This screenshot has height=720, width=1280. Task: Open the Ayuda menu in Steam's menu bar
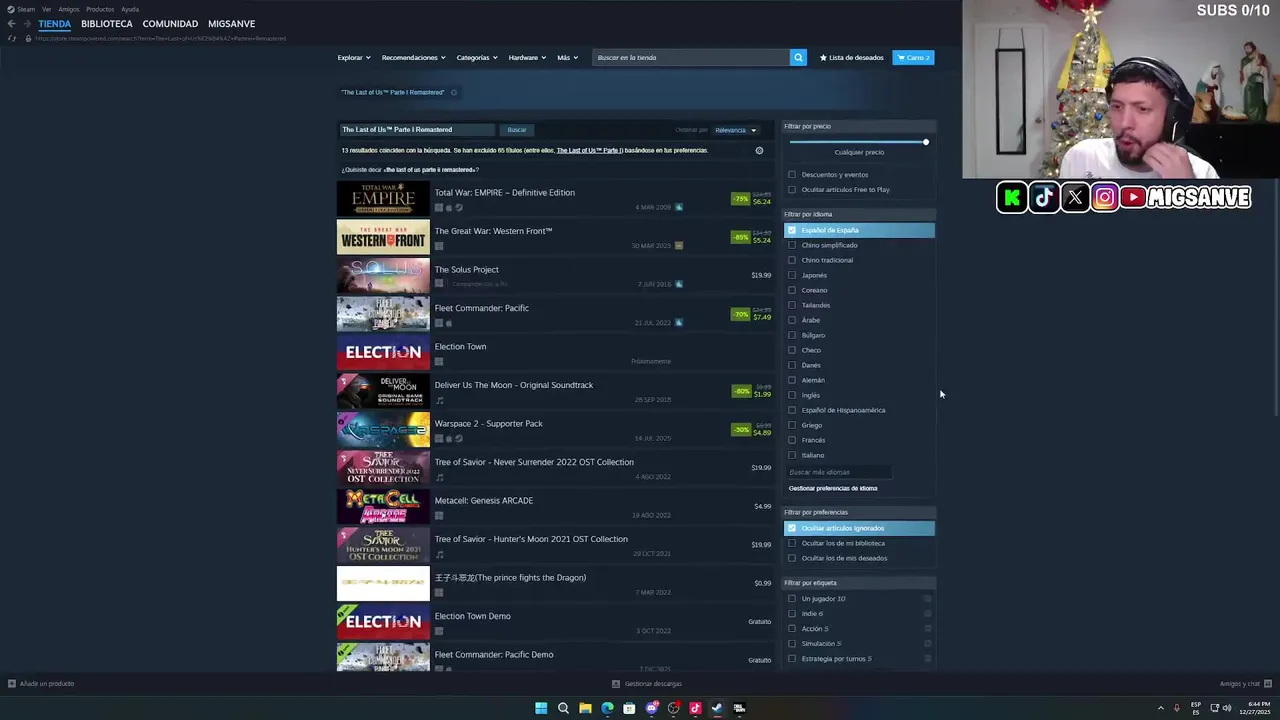(x=130, y=9)
